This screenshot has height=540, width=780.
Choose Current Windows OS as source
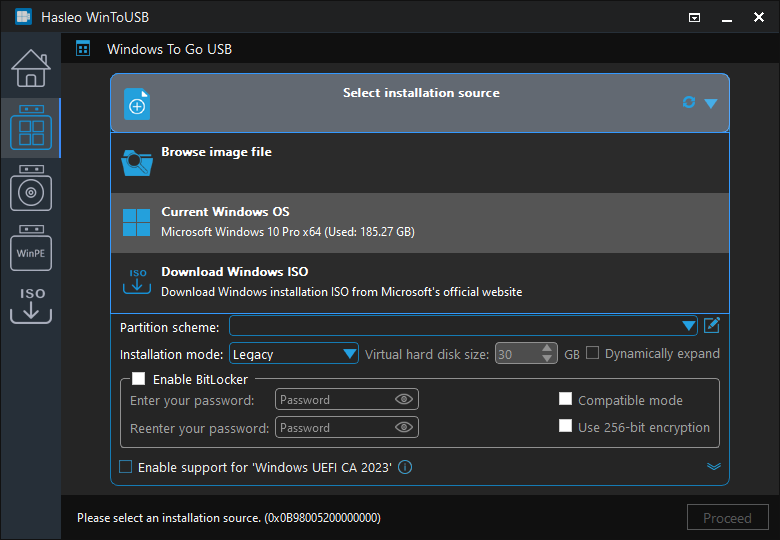coord(420,223)
